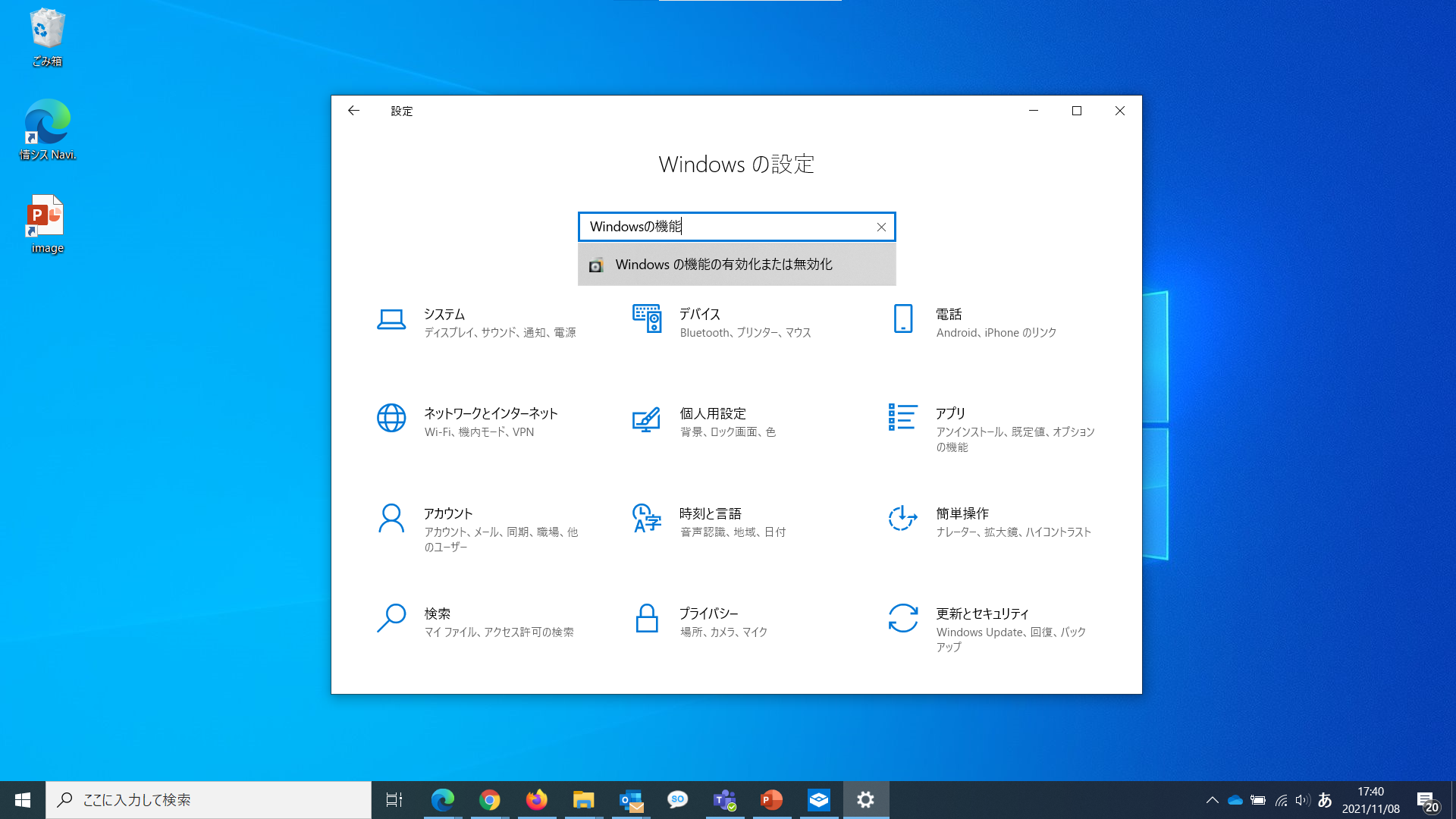This screenshot has width=1456, height=819.
Task: Open the notification center with 20 badge
Action: coord(1426,802)
